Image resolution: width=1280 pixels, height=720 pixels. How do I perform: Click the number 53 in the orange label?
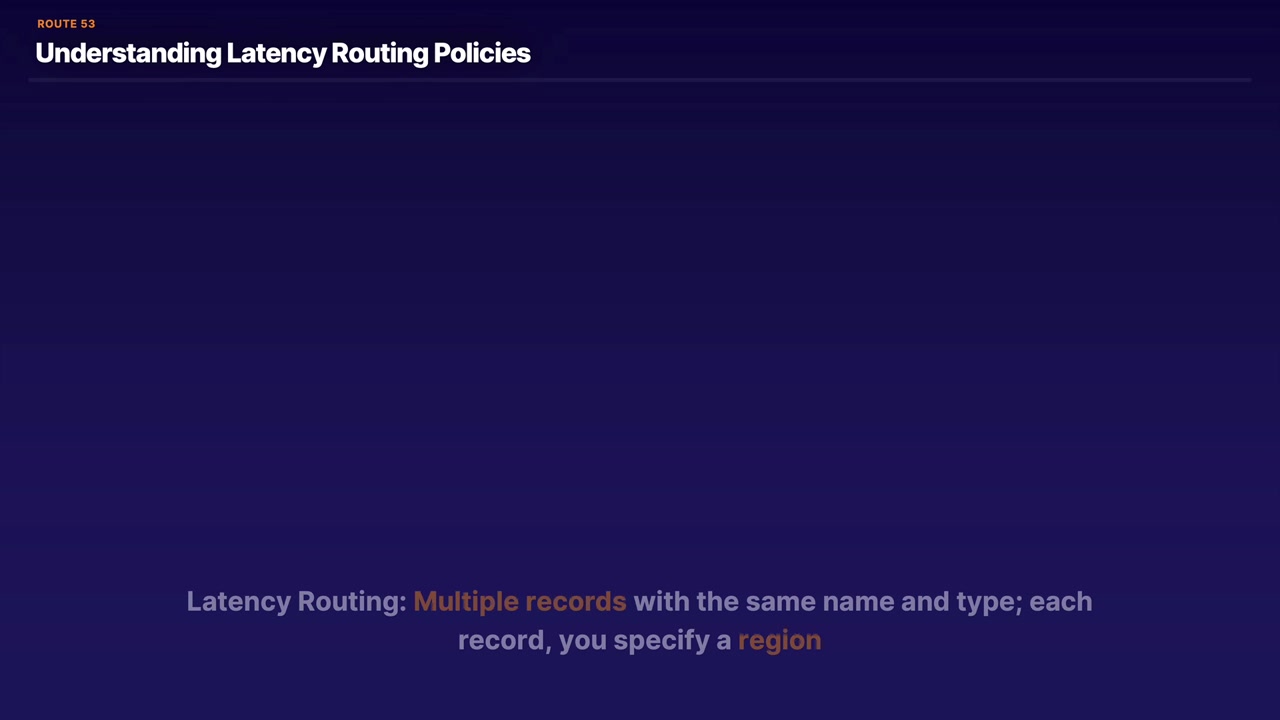87,24
